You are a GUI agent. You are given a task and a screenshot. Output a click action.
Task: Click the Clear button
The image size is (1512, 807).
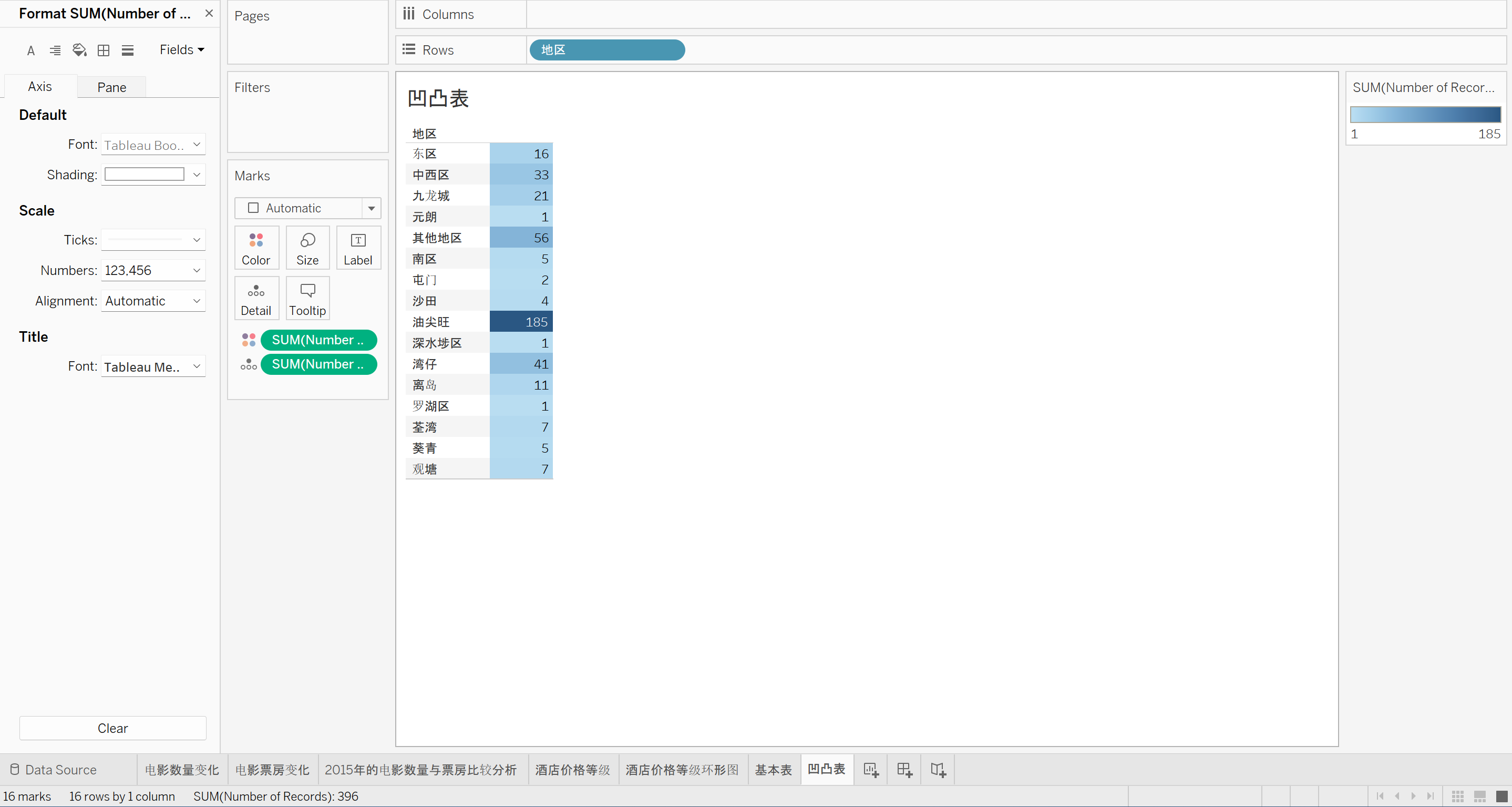[x=112, y=728]
